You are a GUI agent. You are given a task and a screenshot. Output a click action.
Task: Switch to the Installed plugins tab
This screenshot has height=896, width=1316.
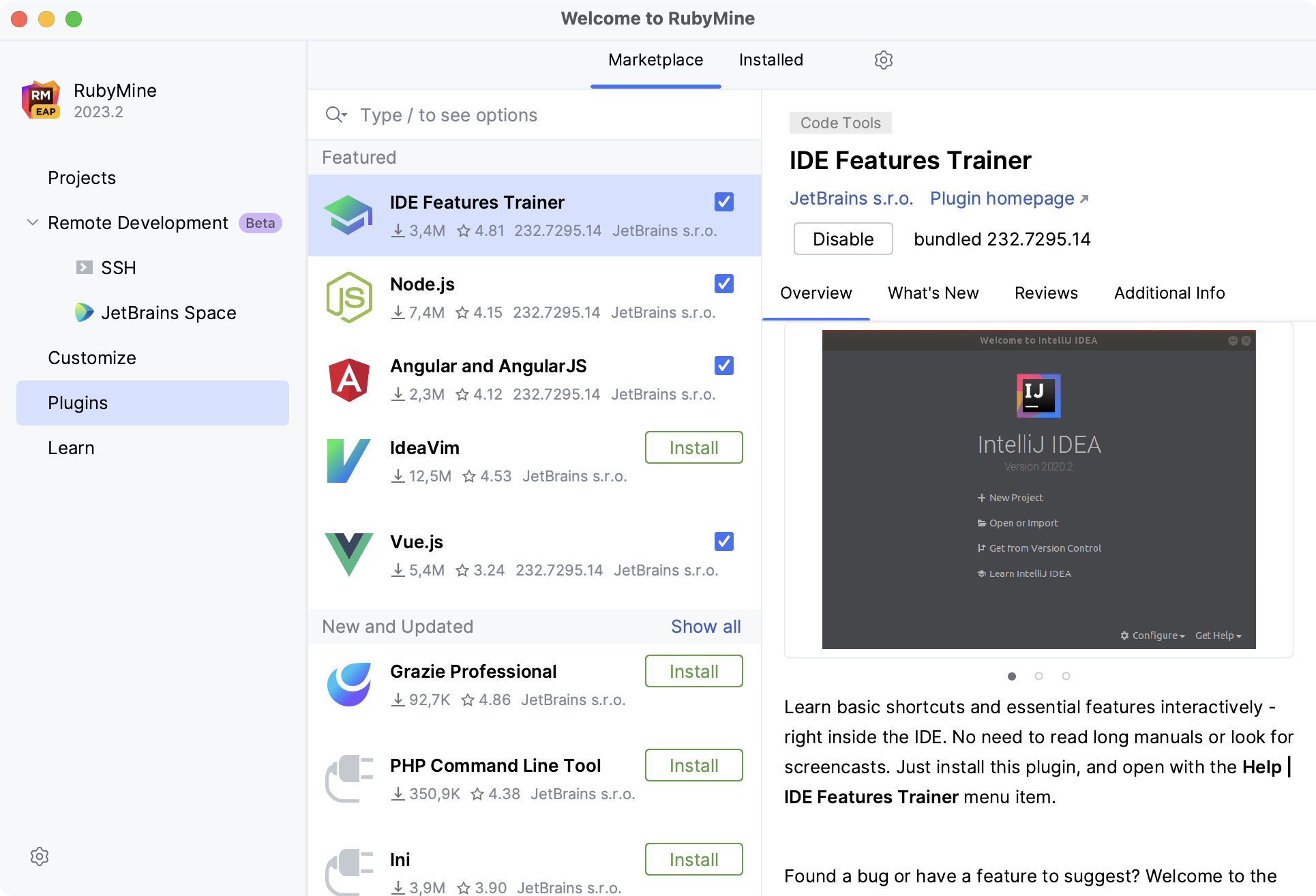[770, 60]
